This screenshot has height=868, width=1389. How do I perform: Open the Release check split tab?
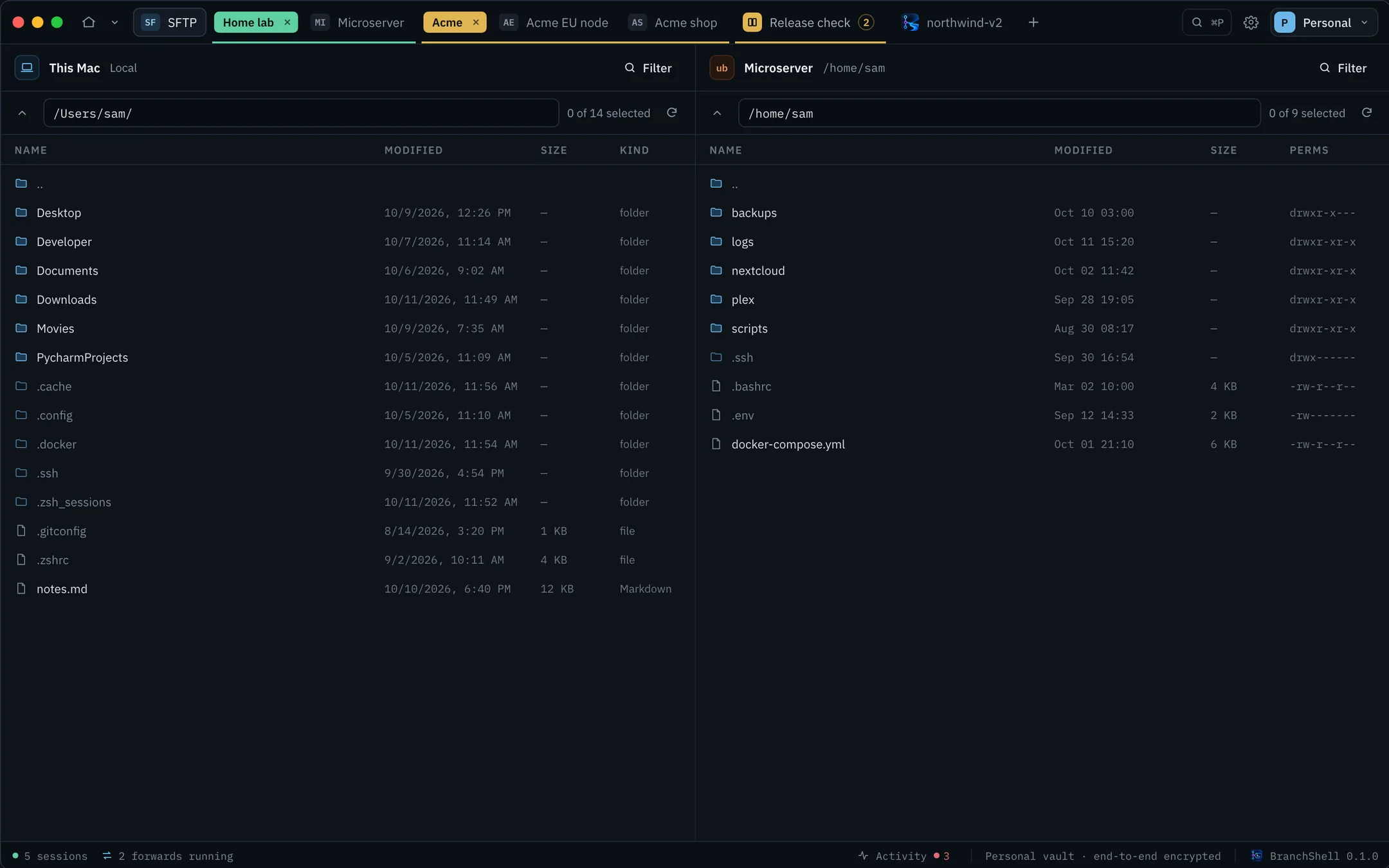click(x=810, y=23)
